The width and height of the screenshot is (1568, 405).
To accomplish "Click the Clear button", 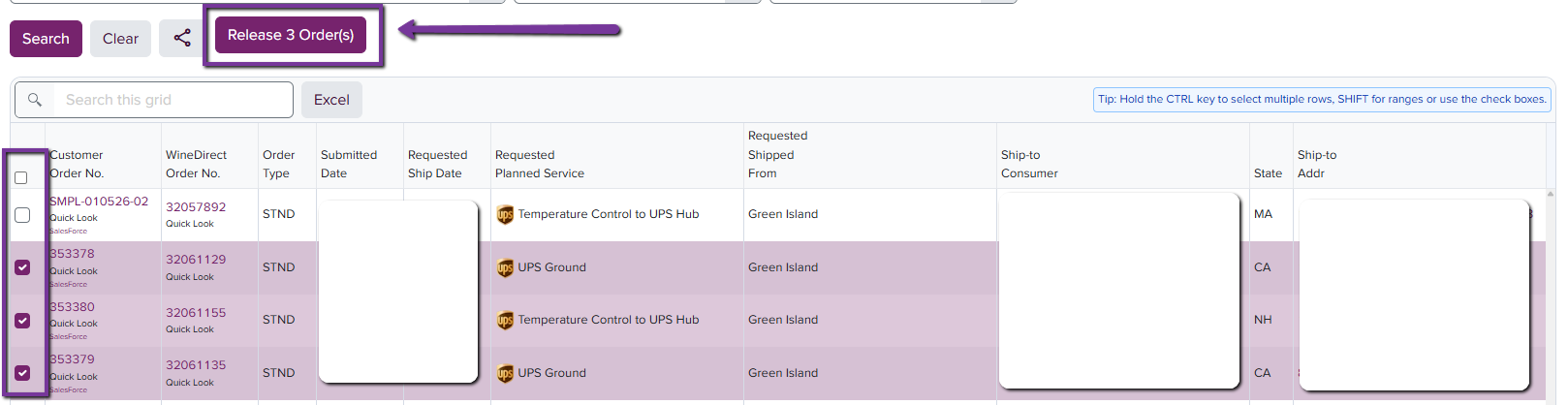I will [x=120, y=39].
